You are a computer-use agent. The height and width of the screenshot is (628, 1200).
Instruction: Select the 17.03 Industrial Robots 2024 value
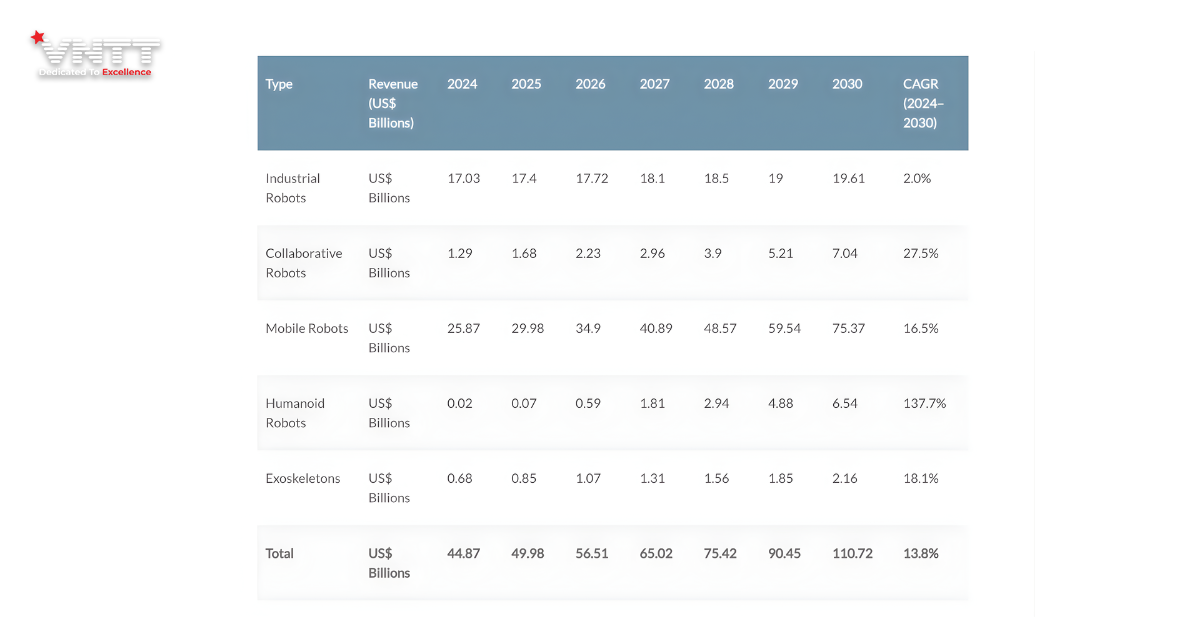[x=464, y=178]
